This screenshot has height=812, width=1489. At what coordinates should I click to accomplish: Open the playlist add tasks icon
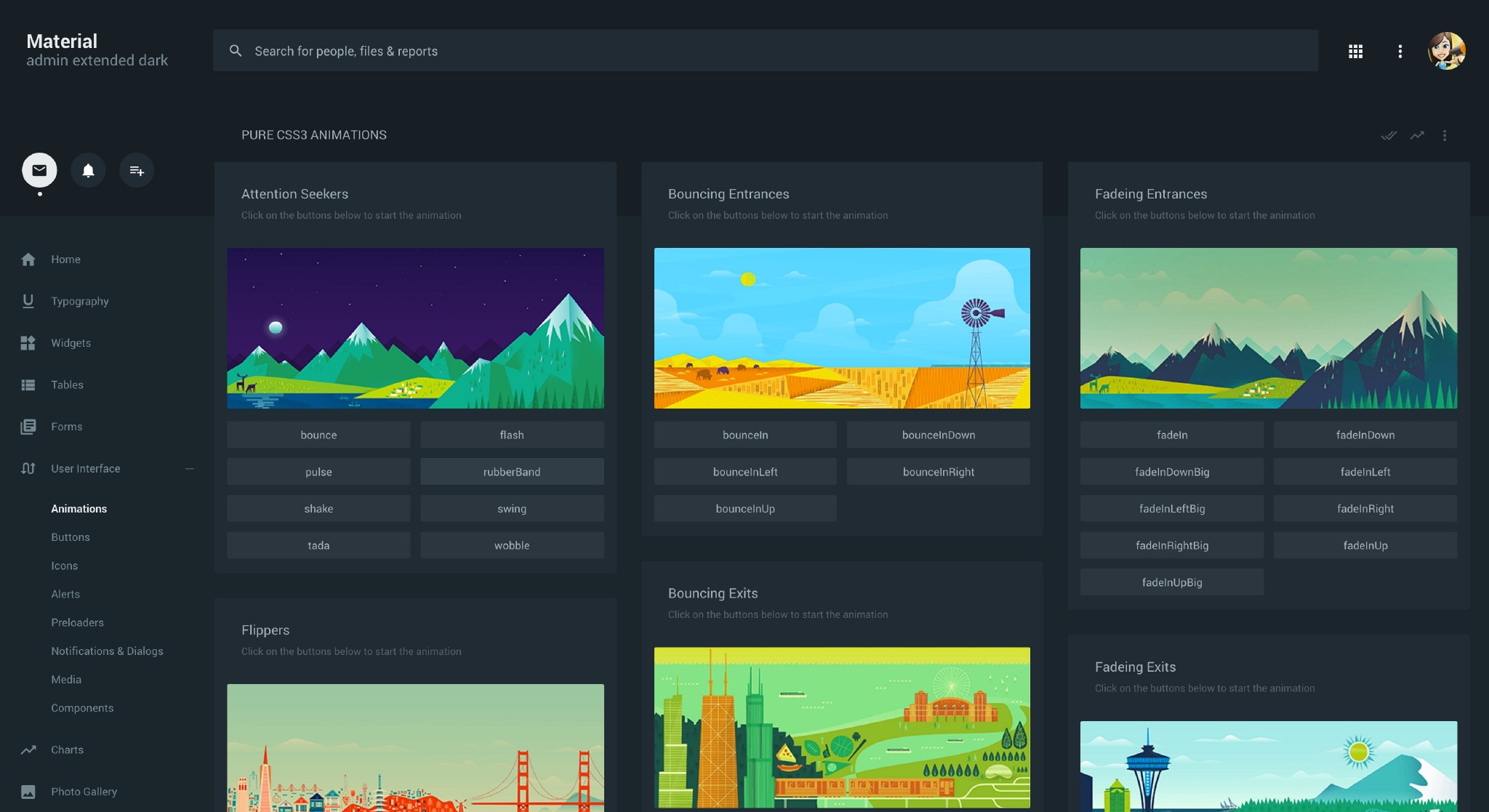[x=137, y=170]
